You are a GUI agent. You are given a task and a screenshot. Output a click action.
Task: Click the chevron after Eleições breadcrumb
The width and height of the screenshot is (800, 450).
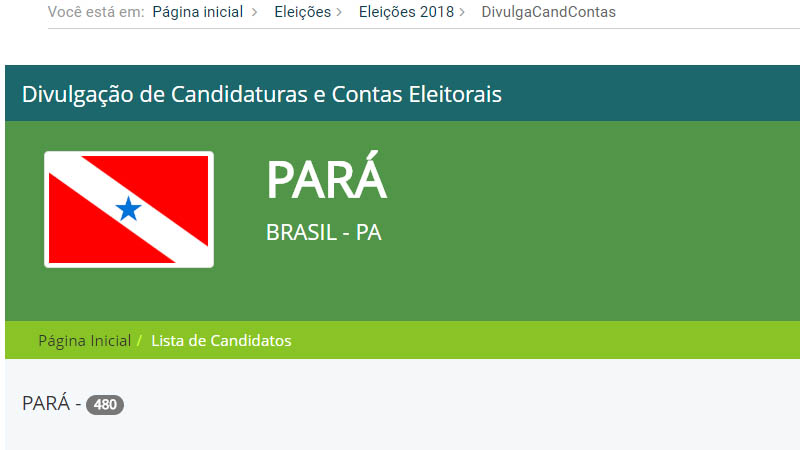point(340,13)
